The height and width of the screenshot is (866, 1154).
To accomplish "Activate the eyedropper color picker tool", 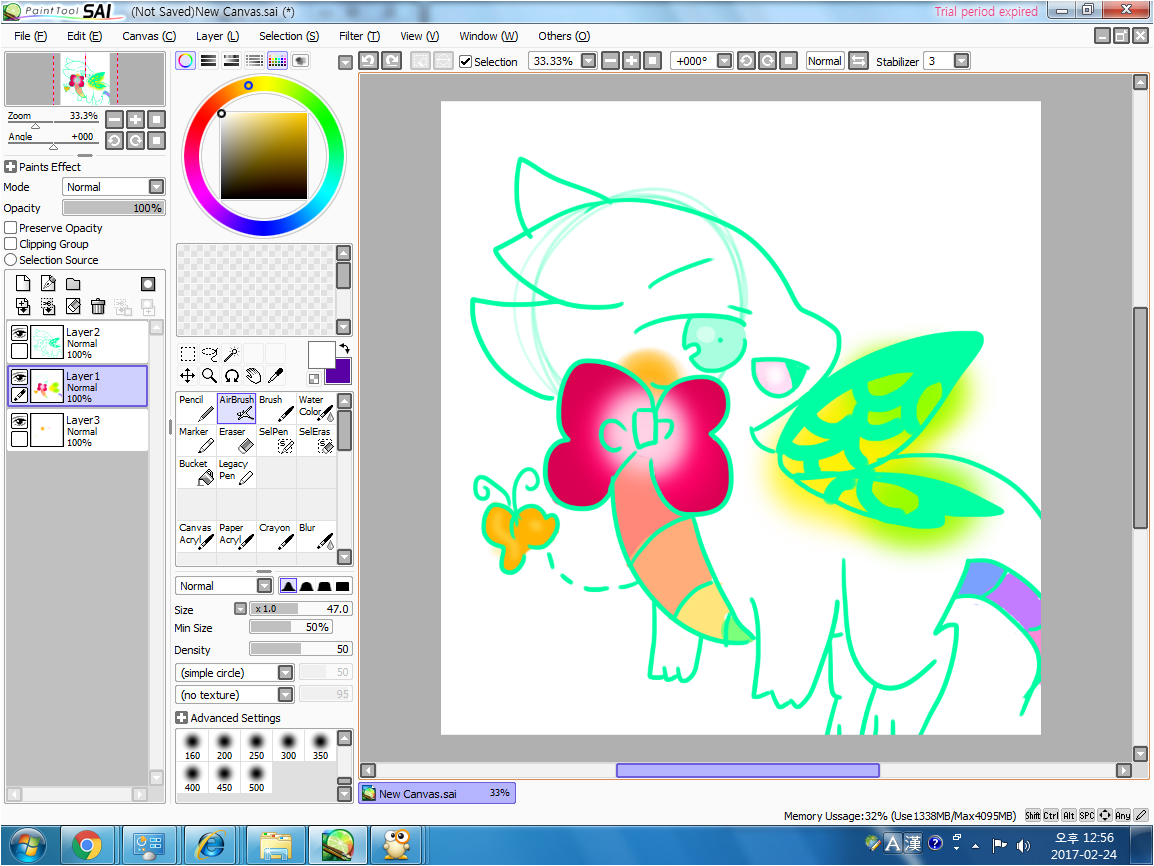I will click(x=275, y=376).
